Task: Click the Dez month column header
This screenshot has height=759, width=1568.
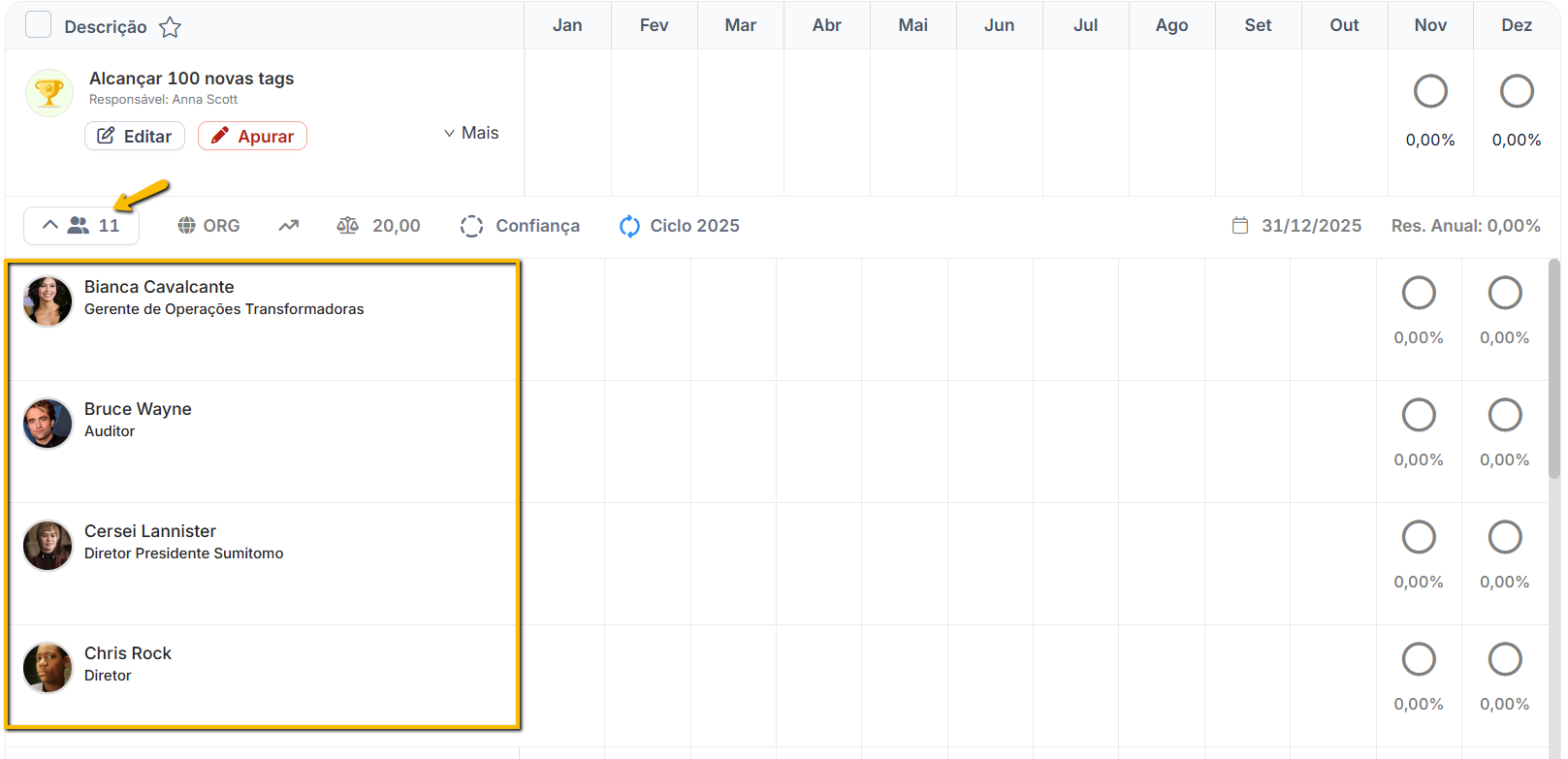Action: 1516,25
